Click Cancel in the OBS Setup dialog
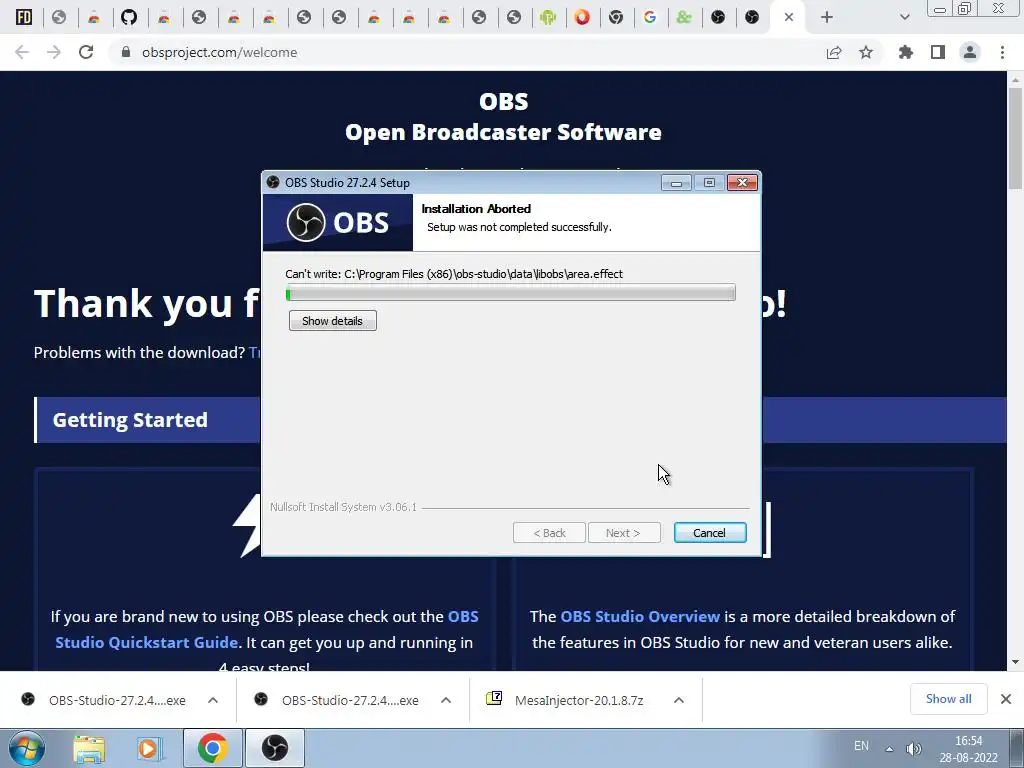This screenshot has height=768, width=1024. click(710, 533)
